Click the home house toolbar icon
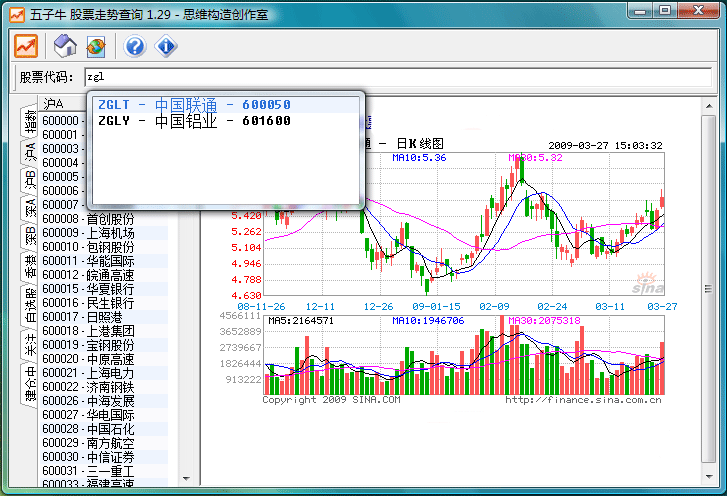 click(x=65, y=46)
